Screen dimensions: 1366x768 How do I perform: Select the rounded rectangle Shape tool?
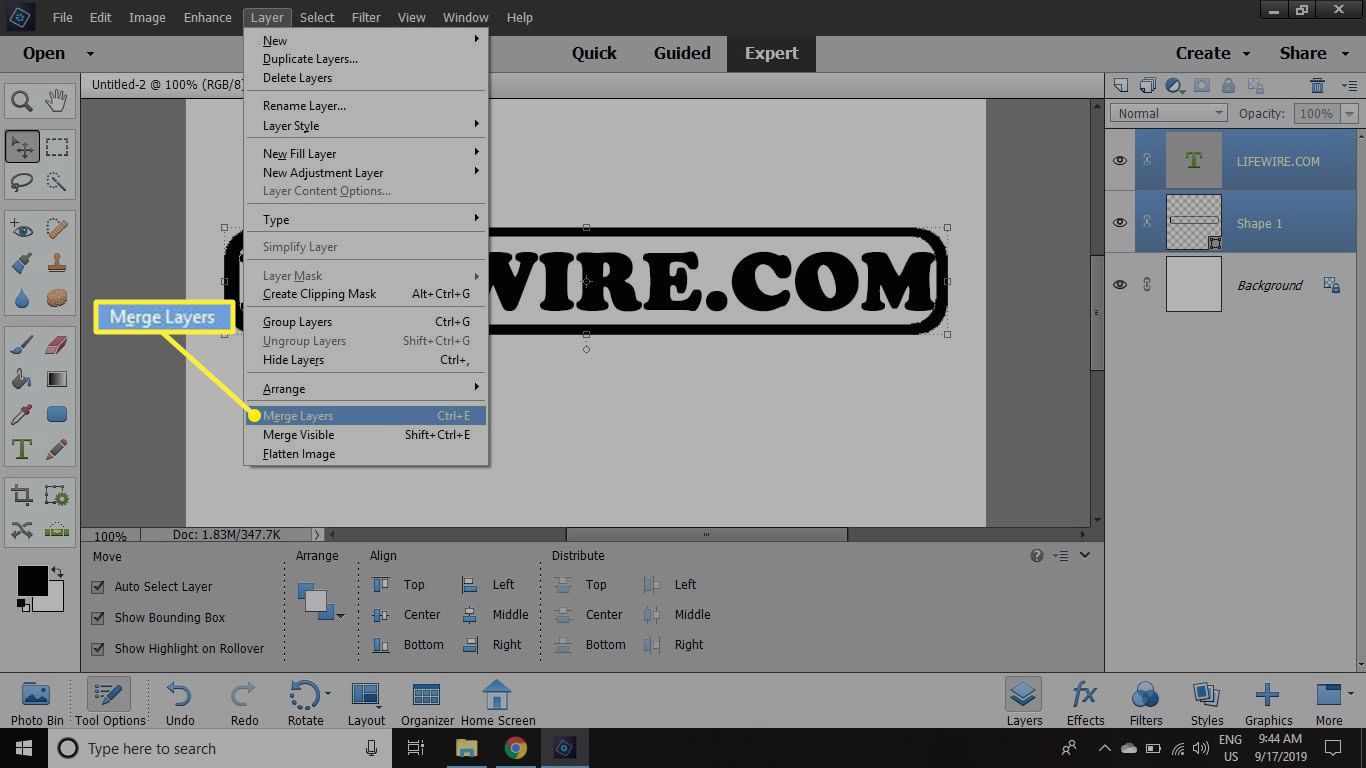click(x=57, y=414)
